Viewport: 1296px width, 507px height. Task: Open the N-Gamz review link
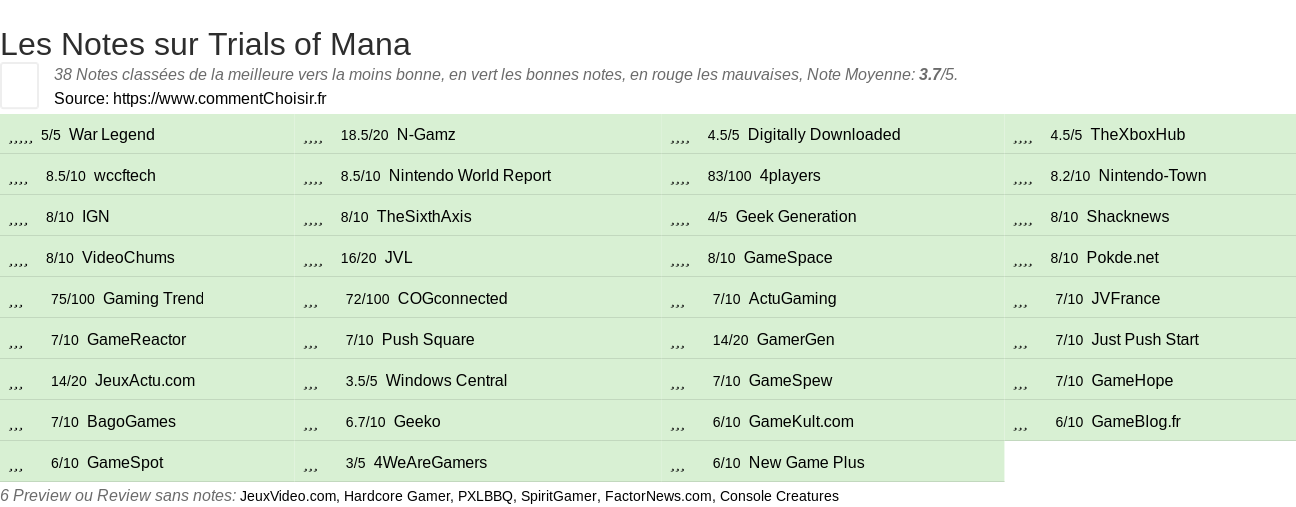click(x=426, y=135)
